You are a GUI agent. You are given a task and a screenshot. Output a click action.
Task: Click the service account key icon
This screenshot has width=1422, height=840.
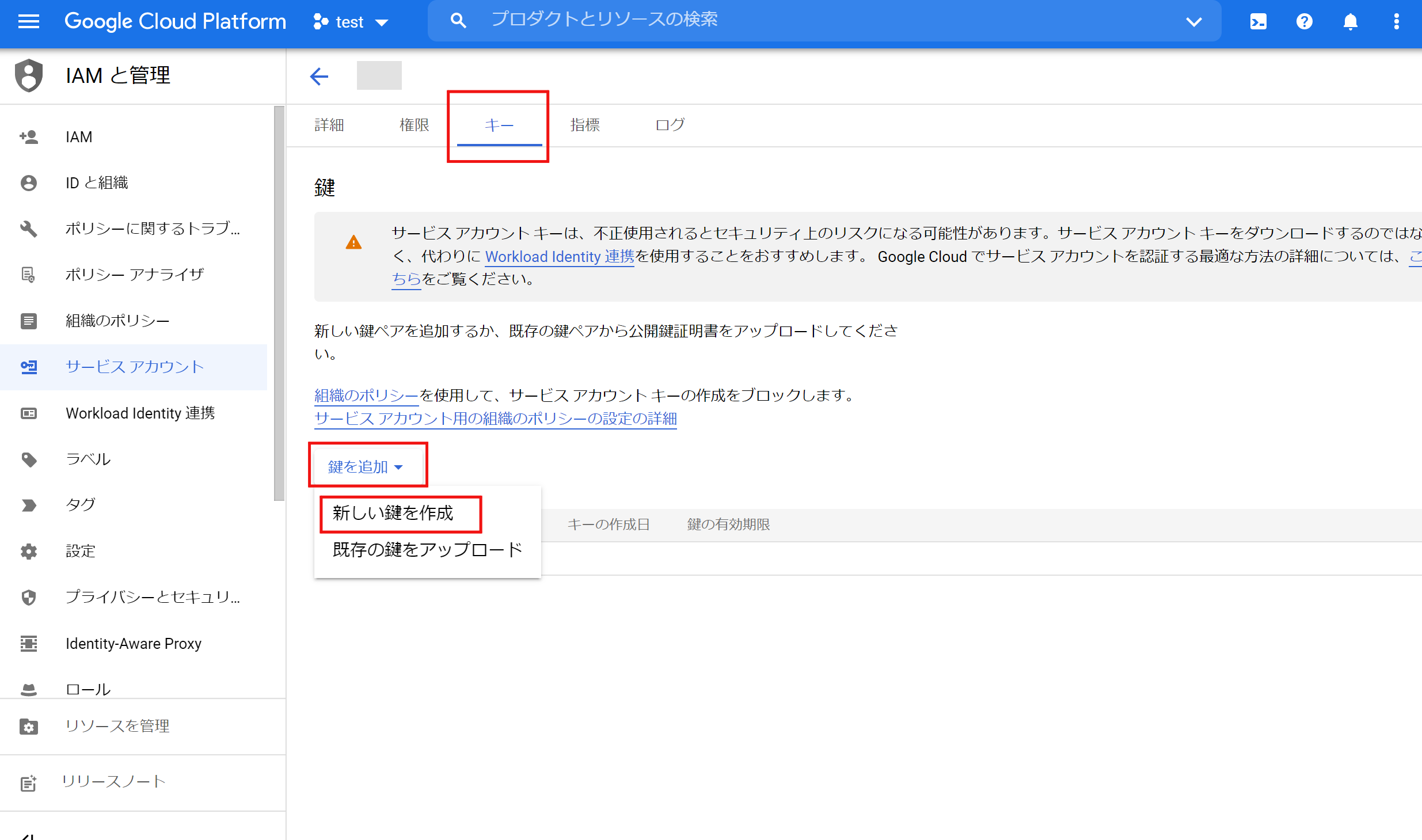[29, 367]
